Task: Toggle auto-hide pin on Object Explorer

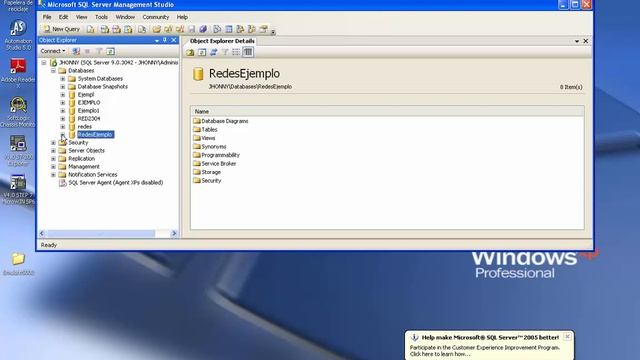Action: tap(165, 40)
